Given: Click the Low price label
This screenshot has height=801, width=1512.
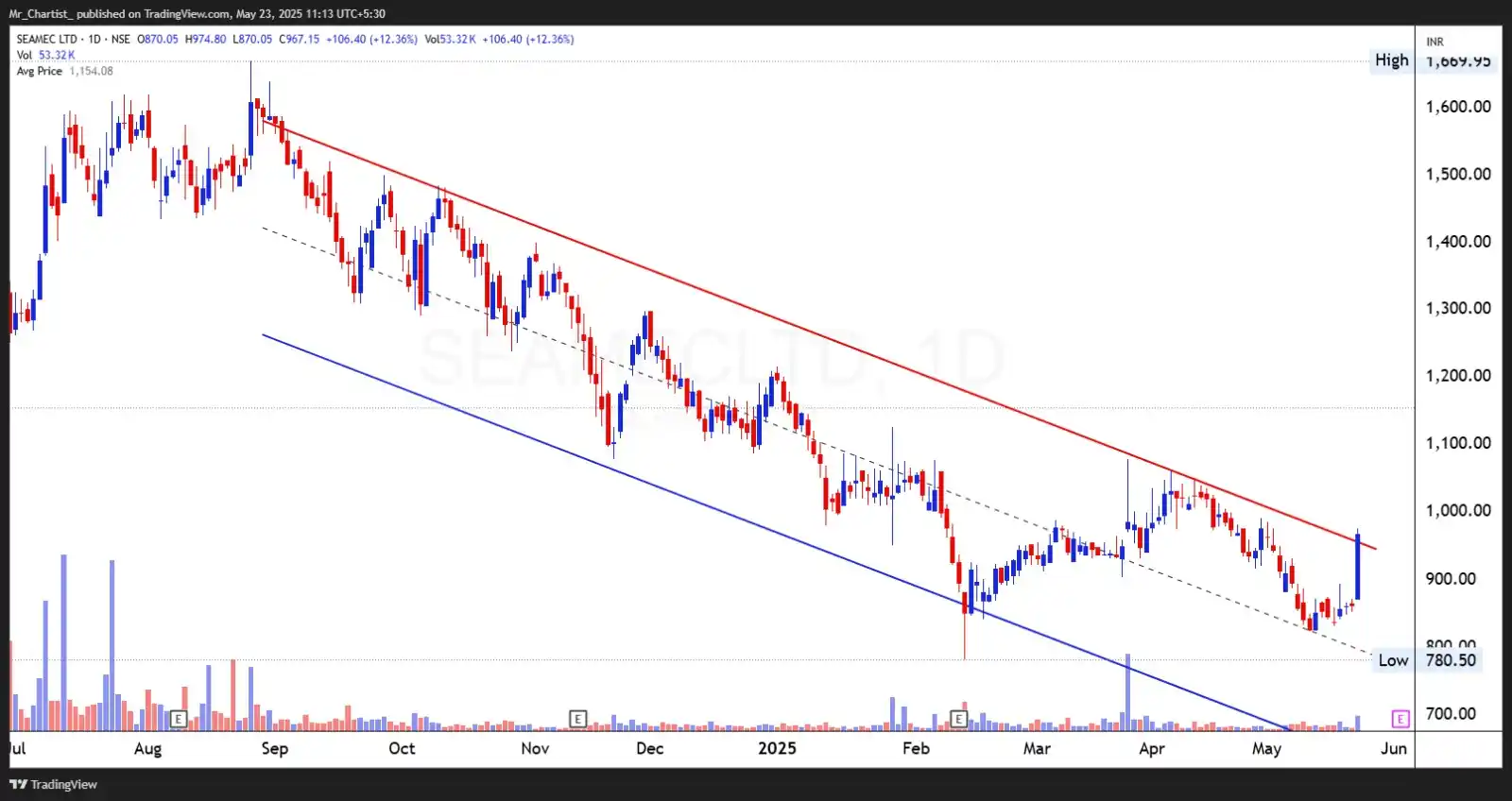Looking at the screenshot, I should click(1393, 660).
